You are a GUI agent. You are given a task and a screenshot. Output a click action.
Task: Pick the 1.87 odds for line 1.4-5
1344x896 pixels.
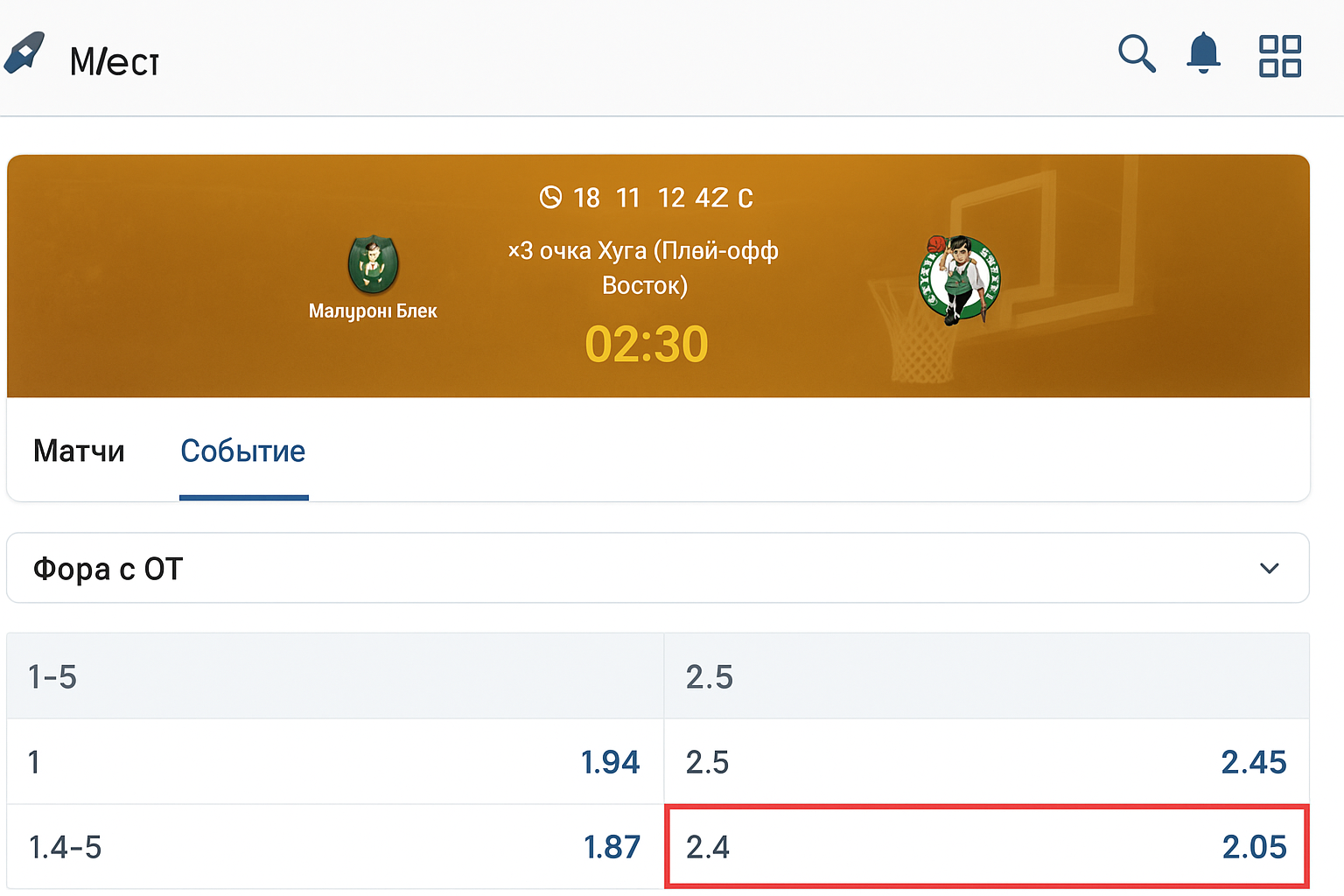(x=611, y=847)
